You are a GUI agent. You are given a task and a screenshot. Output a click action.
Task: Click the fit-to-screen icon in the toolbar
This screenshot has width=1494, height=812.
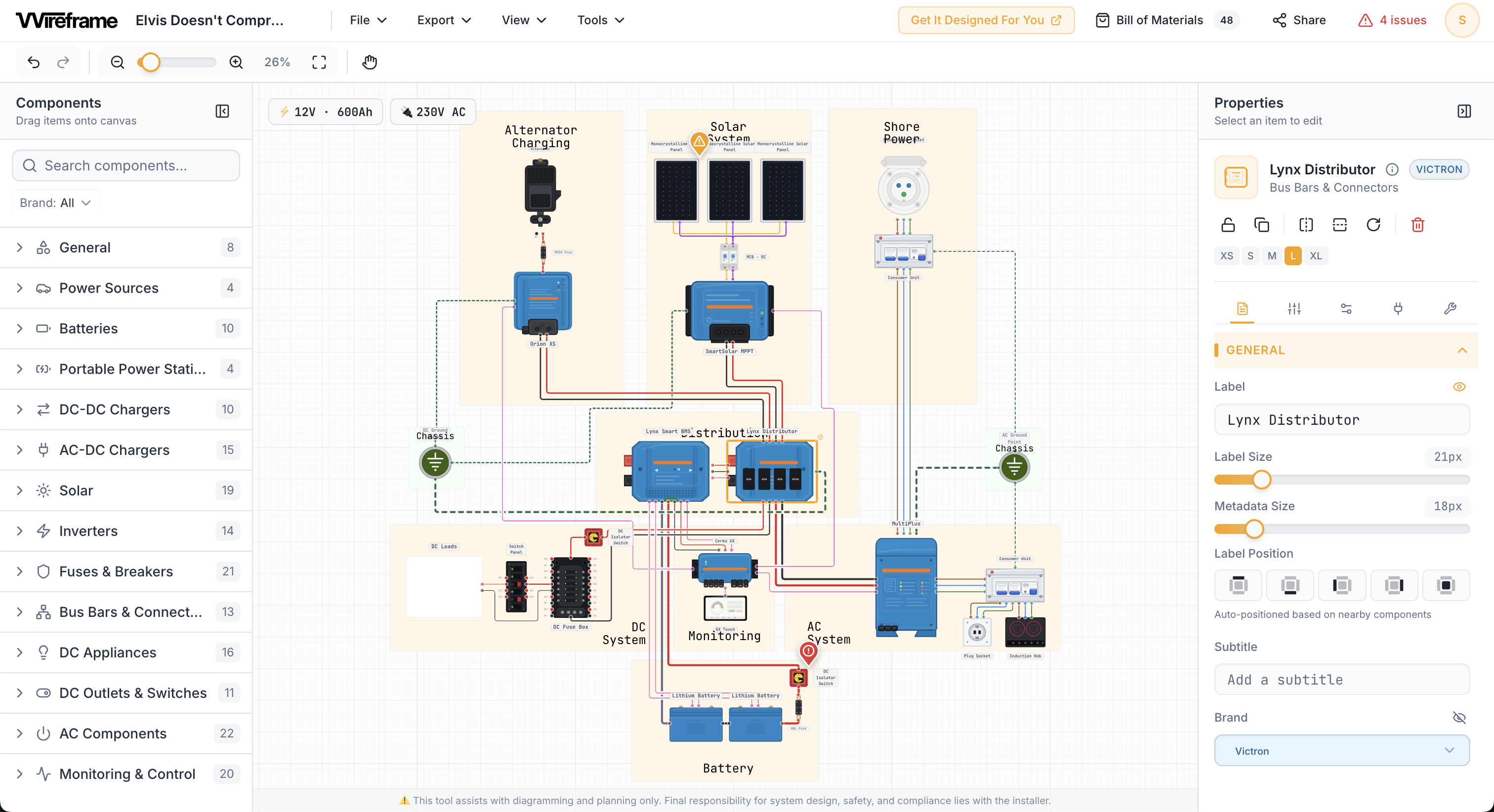click(319, 62)
